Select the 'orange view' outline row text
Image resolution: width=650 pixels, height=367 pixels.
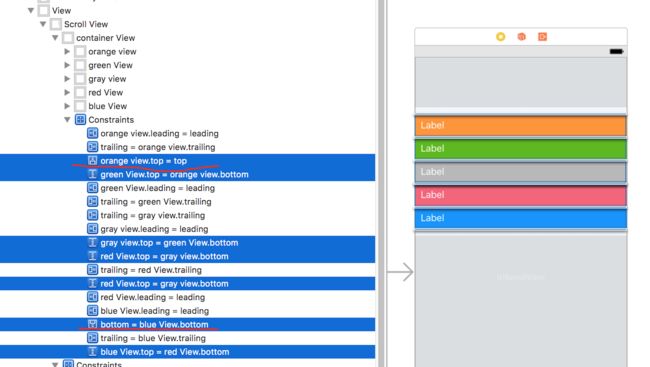tap(112, 51)
